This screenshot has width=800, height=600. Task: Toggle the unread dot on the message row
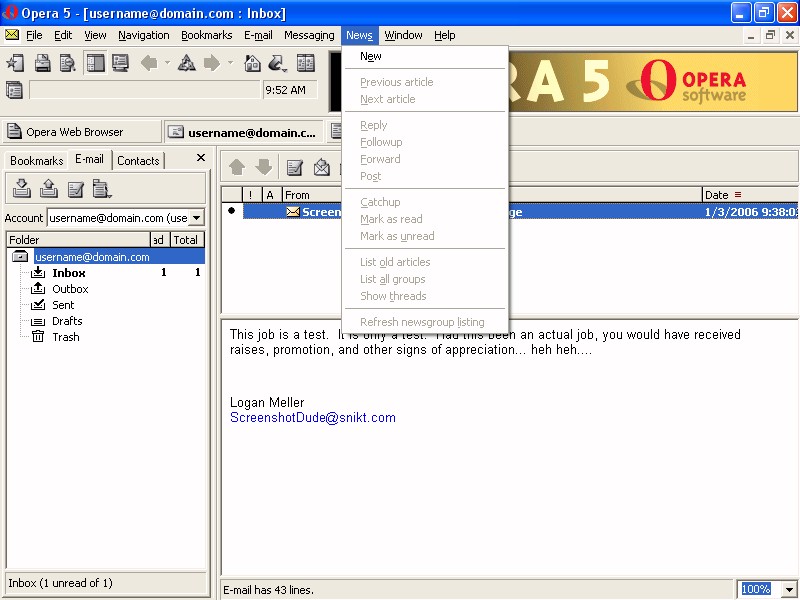tap(232, 211)
